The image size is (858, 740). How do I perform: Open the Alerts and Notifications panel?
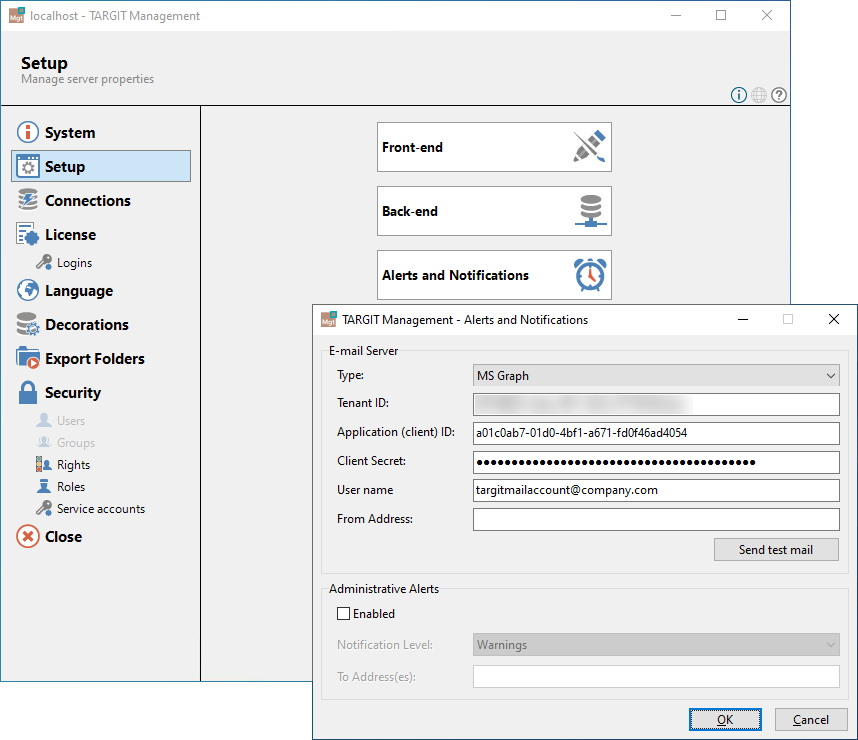click(x=494, y=275)
